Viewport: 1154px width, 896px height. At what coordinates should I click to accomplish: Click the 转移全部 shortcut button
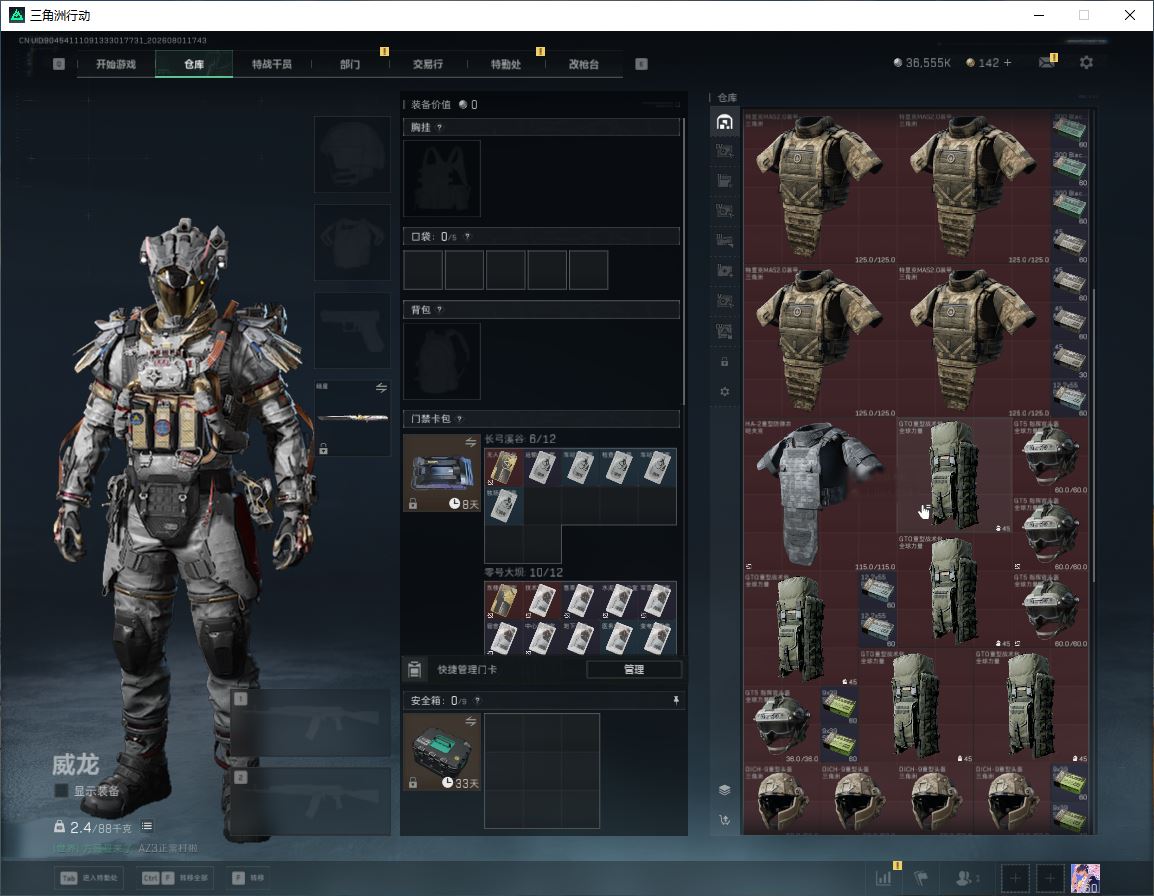pyautogui.click(x=176, y=878)
